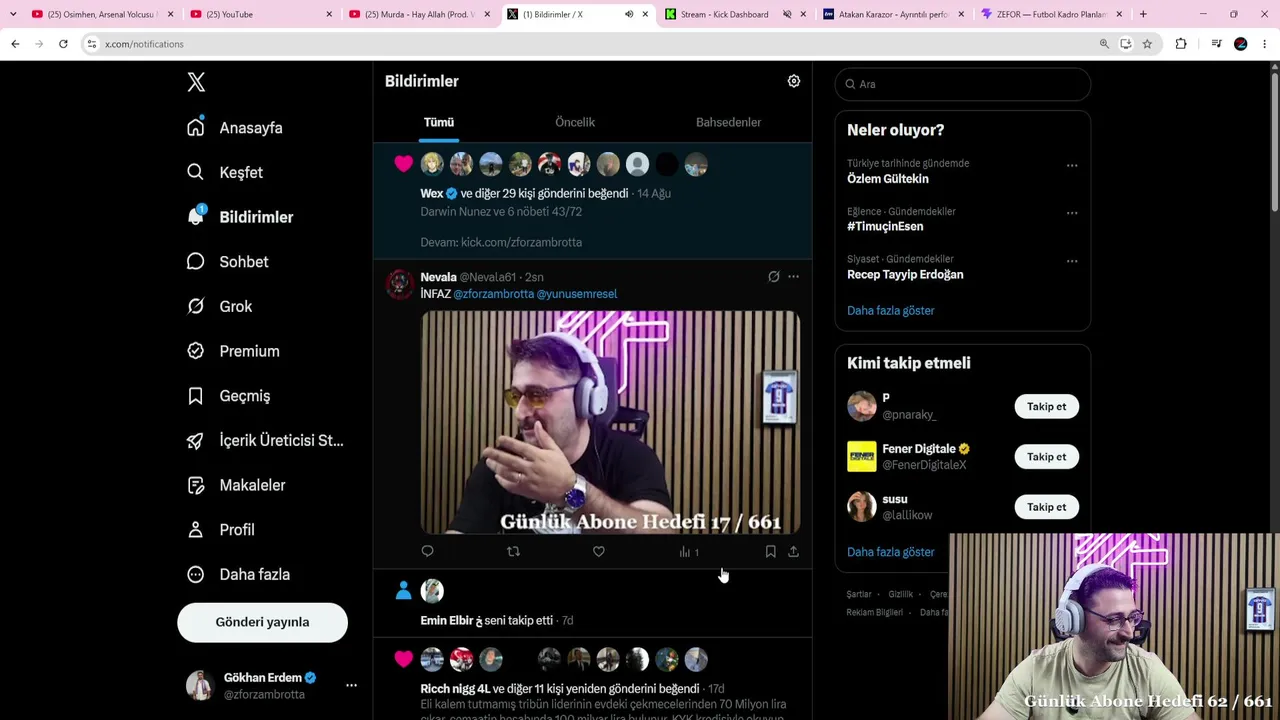Image resolution: width=1280 pixels, height=720 pixels.
Task: Open the Premium page
Action: coord(234,351)
